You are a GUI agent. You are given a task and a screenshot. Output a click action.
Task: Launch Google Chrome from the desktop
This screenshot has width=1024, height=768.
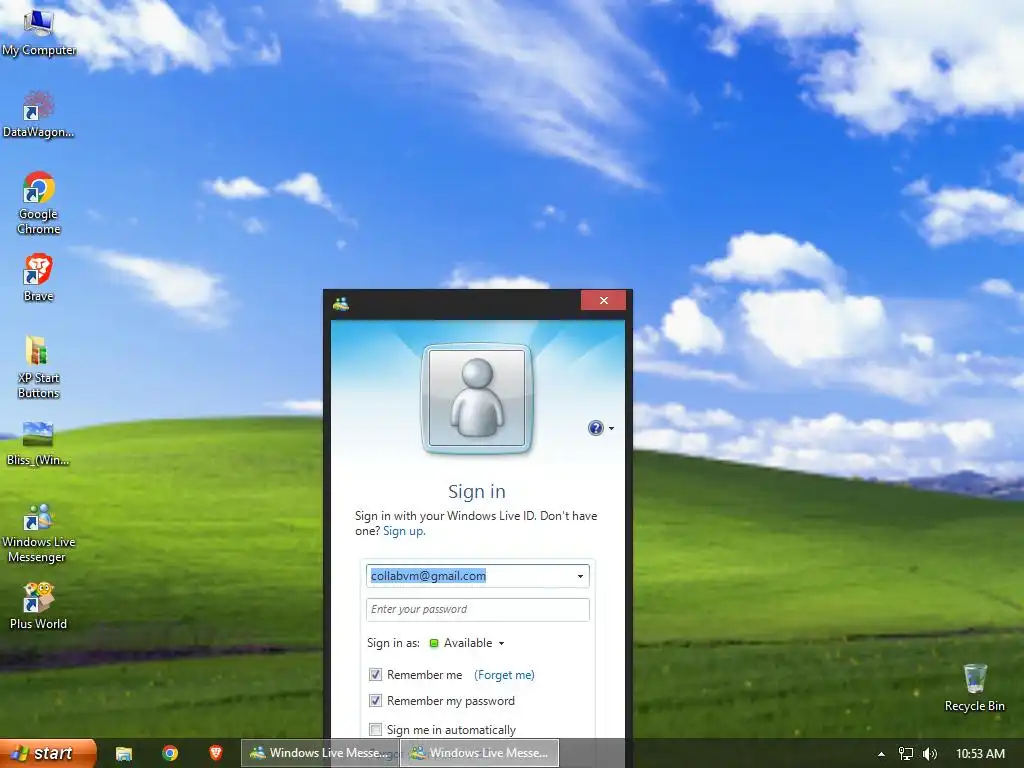click(x=39, y=202)
